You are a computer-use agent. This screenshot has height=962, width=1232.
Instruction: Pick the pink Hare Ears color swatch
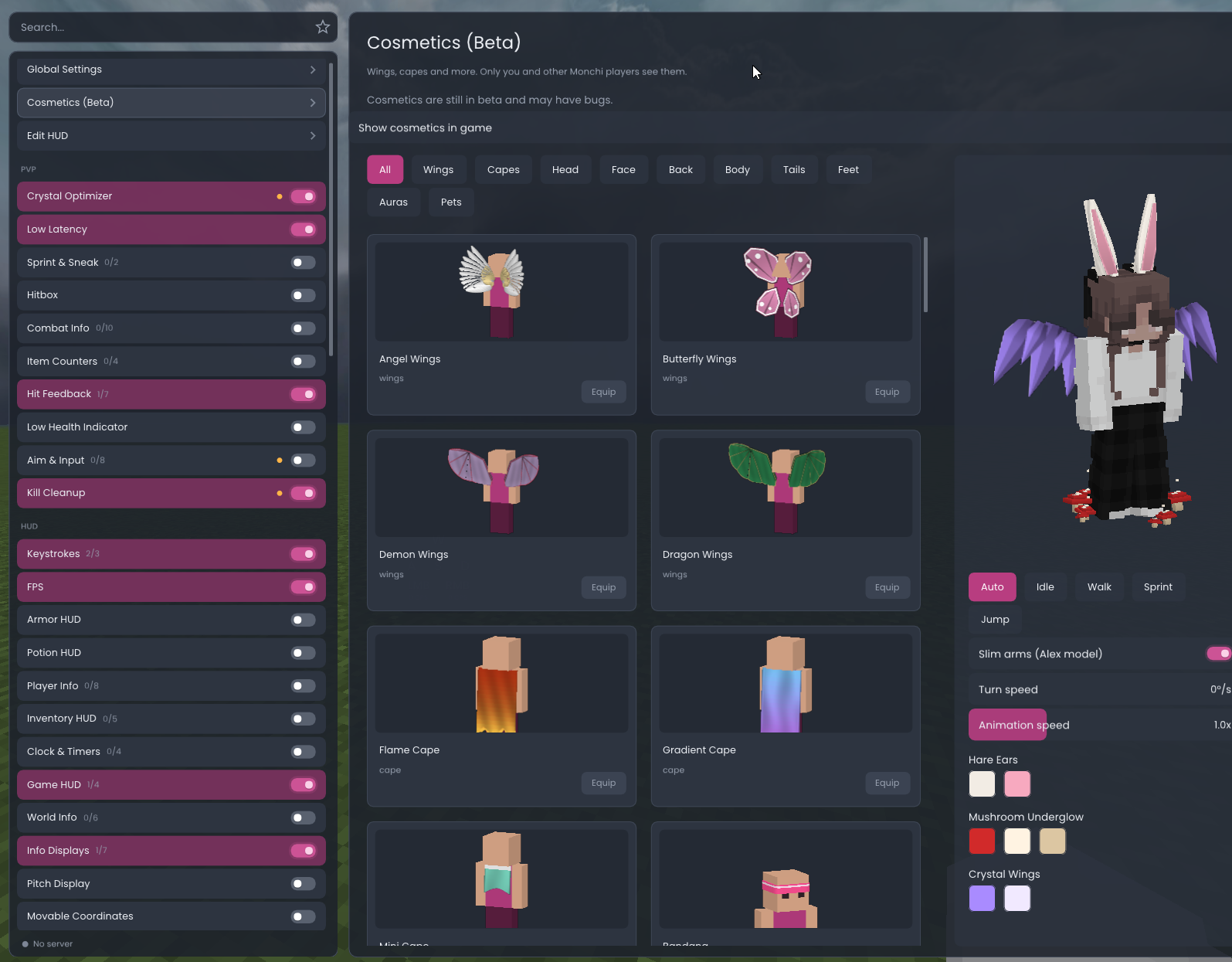tap(1017, 784)
